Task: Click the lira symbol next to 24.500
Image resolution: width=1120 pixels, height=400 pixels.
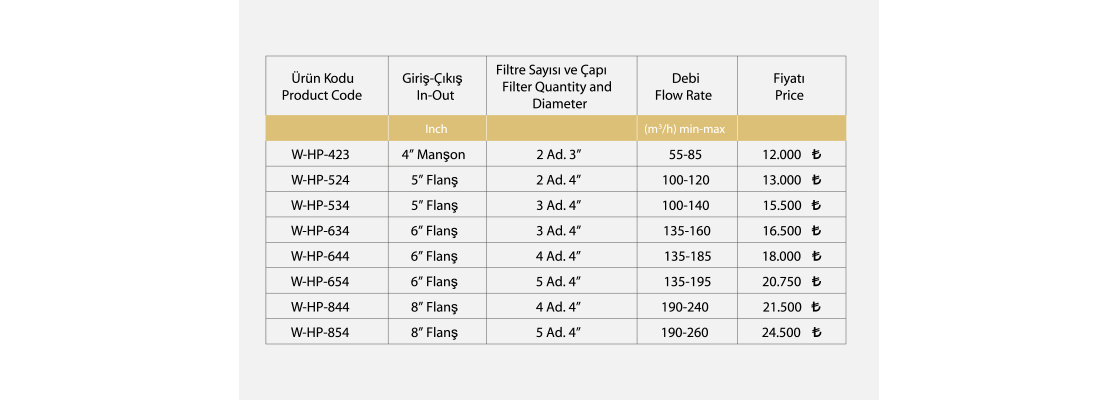Action: pyautogui.click(x=816, y=333)
